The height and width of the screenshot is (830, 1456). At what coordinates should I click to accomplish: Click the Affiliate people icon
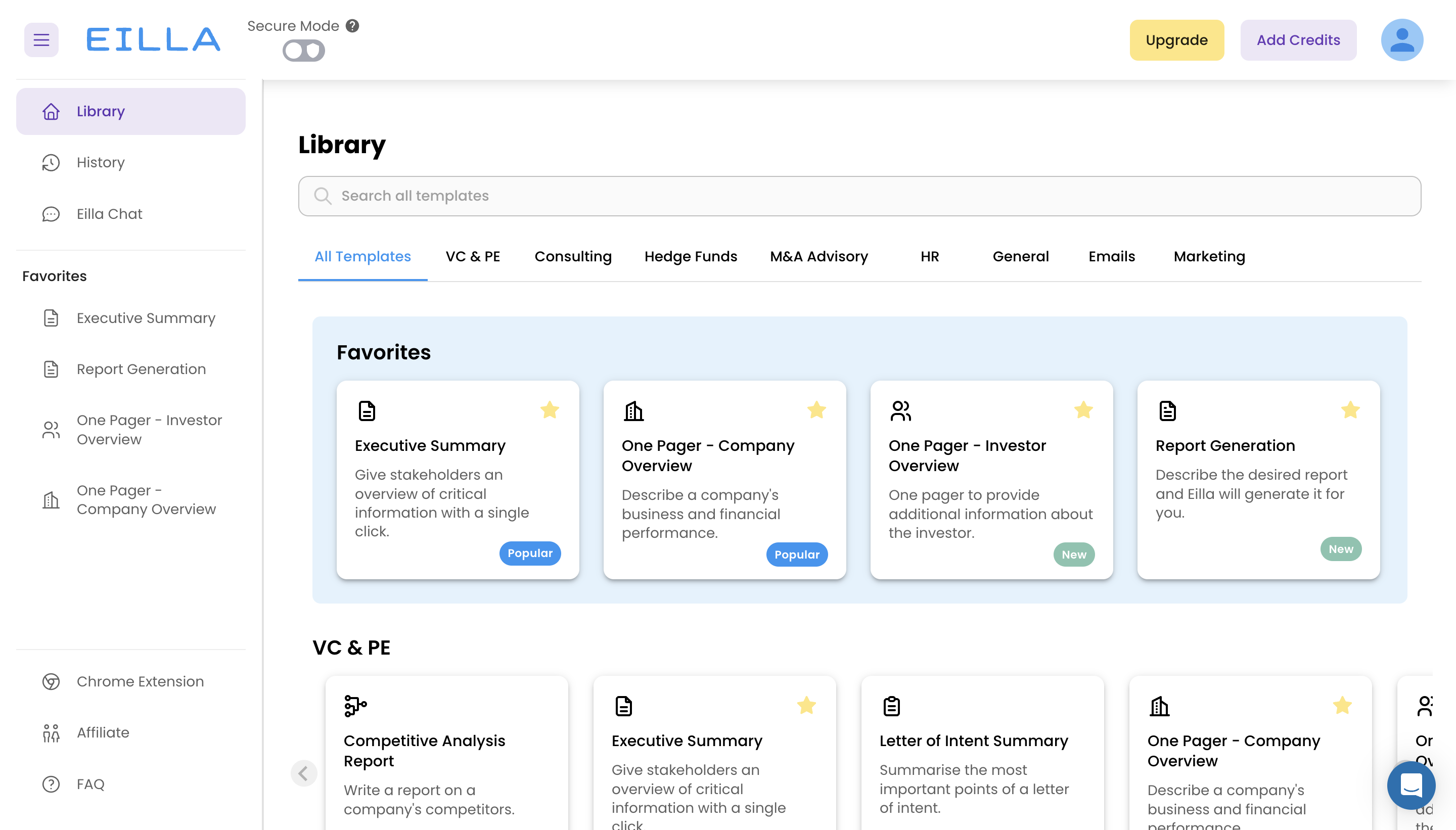click(51, 733)
